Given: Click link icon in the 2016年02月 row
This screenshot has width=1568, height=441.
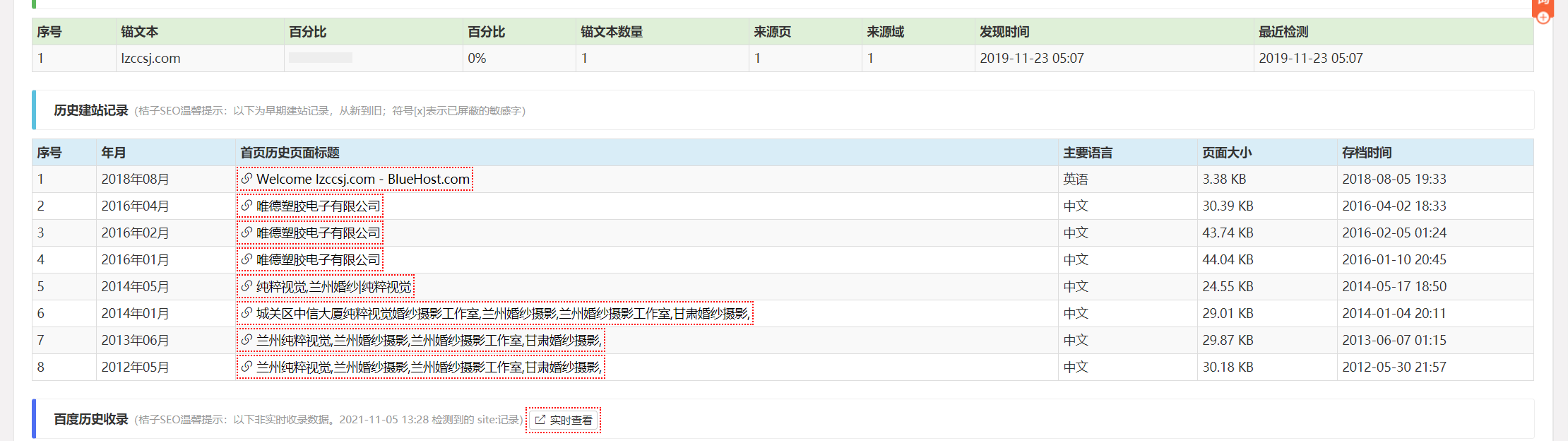Looking at the screenshot, I should (247, 233).
